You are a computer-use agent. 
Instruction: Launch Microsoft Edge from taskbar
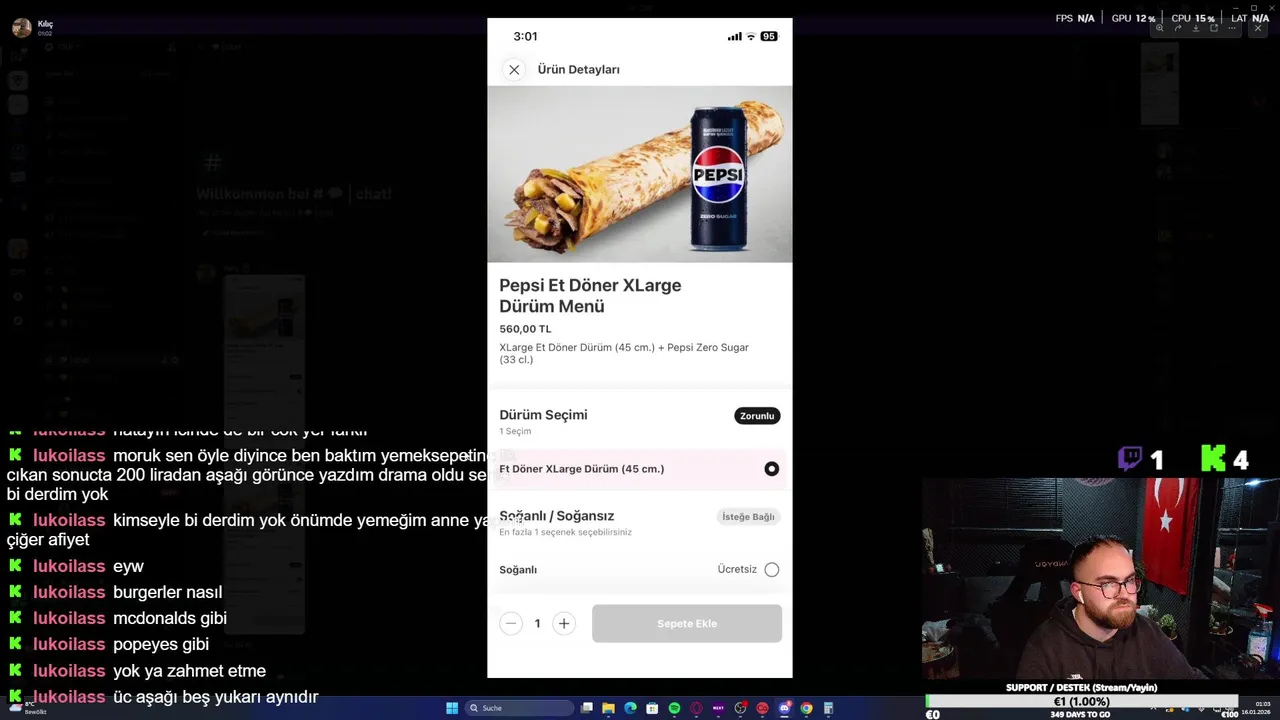630,708
